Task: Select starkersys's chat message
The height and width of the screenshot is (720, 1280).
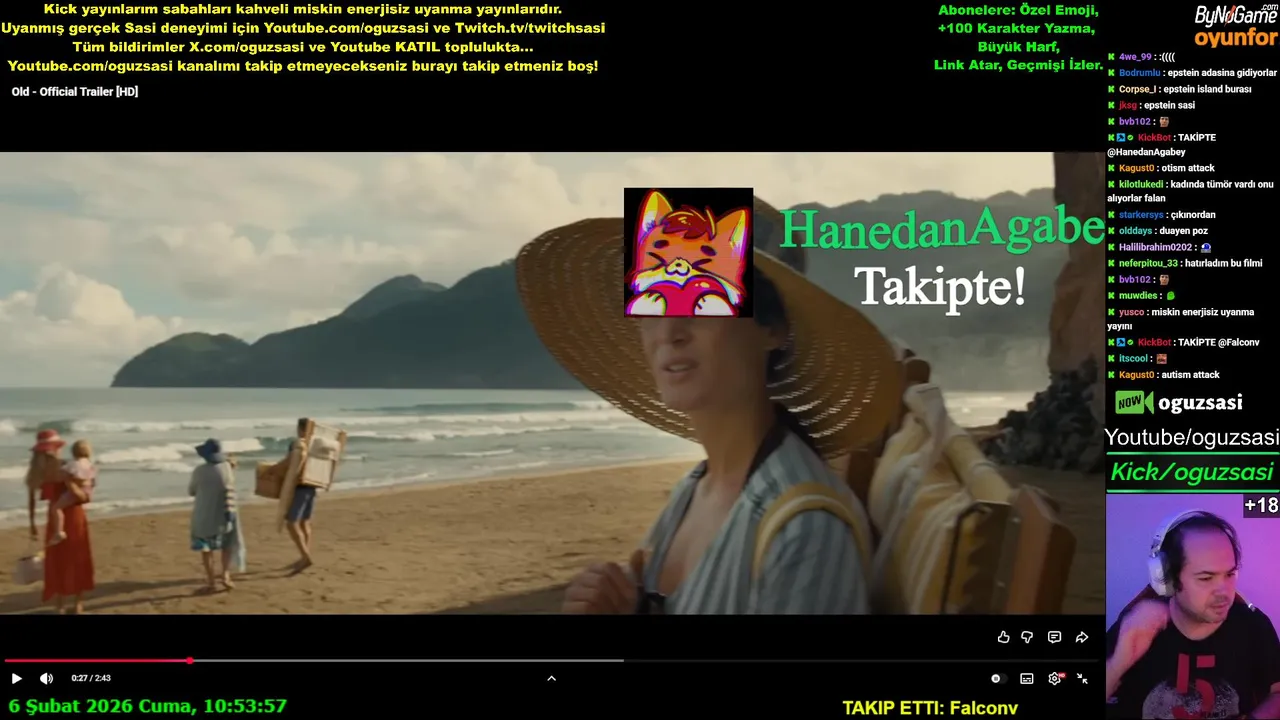Action: coord(1161,215)
